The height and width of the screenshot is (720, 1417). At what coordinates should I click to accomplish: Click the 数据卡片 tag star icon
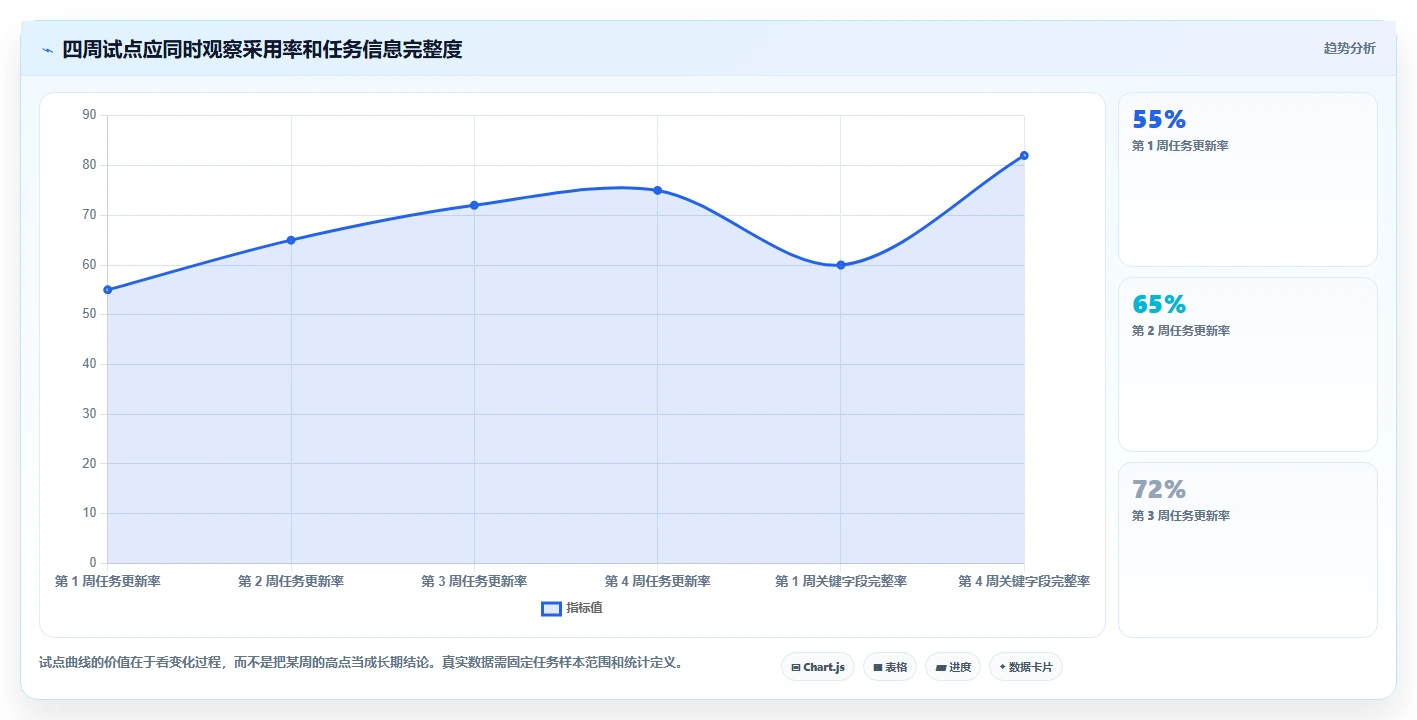pos(1002,667)
